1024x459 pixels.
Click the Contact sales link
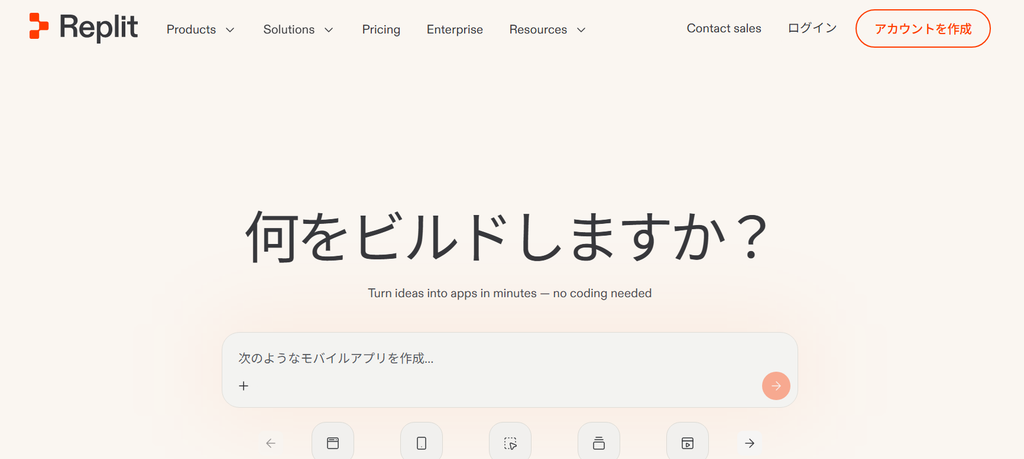click(x=724, y=28)
